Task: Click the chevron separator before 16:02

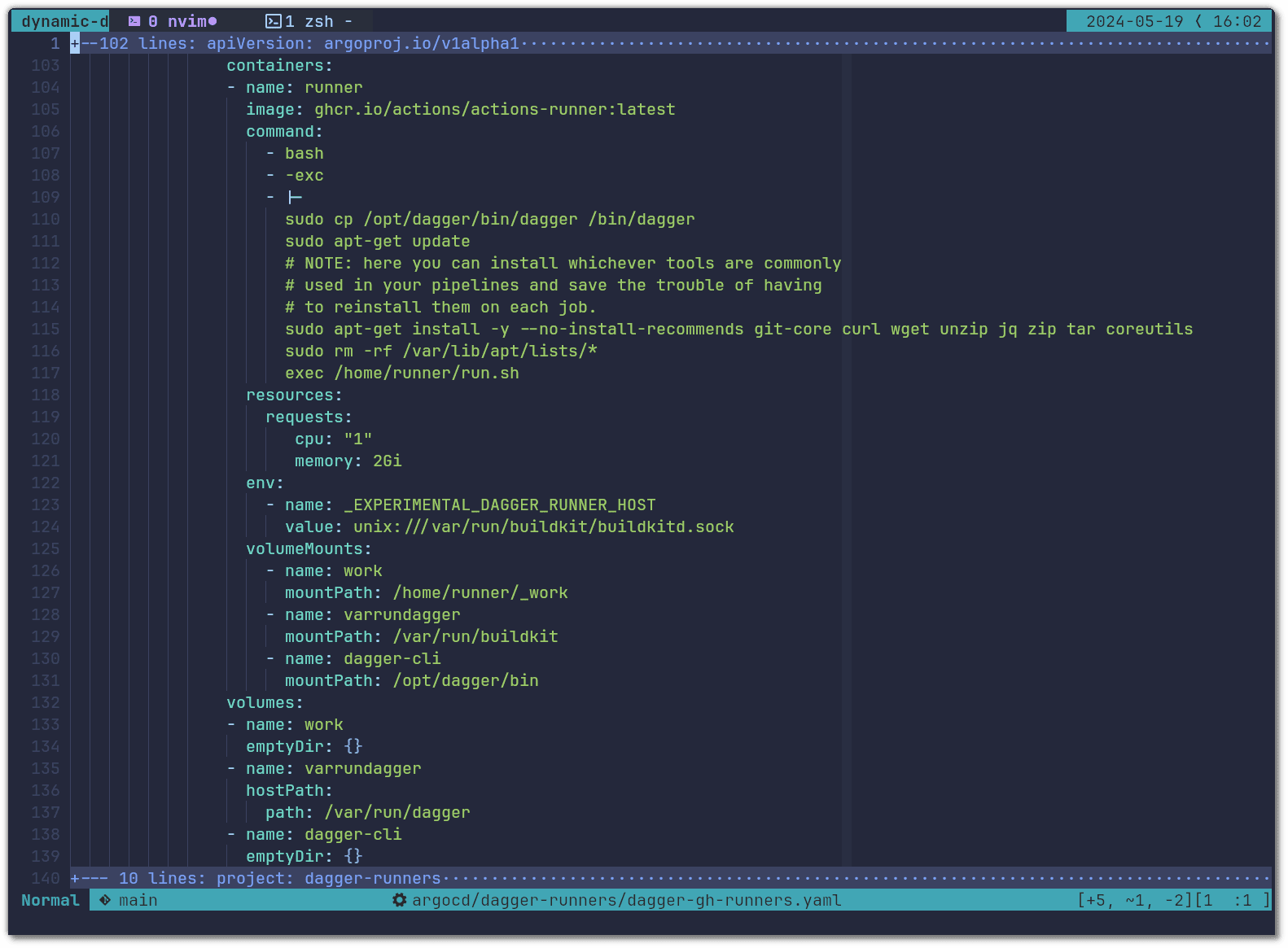Action: (x=1198, y=21)
